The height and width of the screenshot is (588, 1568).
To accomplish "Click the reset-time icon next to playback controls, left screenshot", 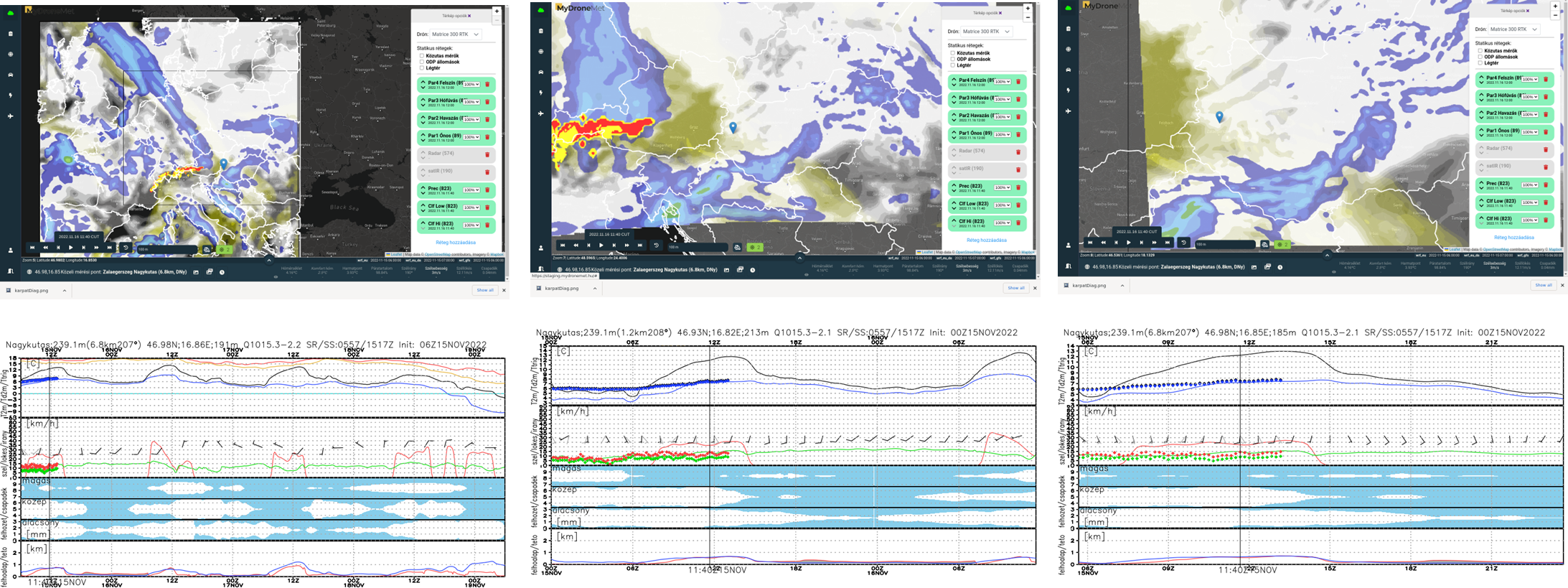I will pos(126,248).
